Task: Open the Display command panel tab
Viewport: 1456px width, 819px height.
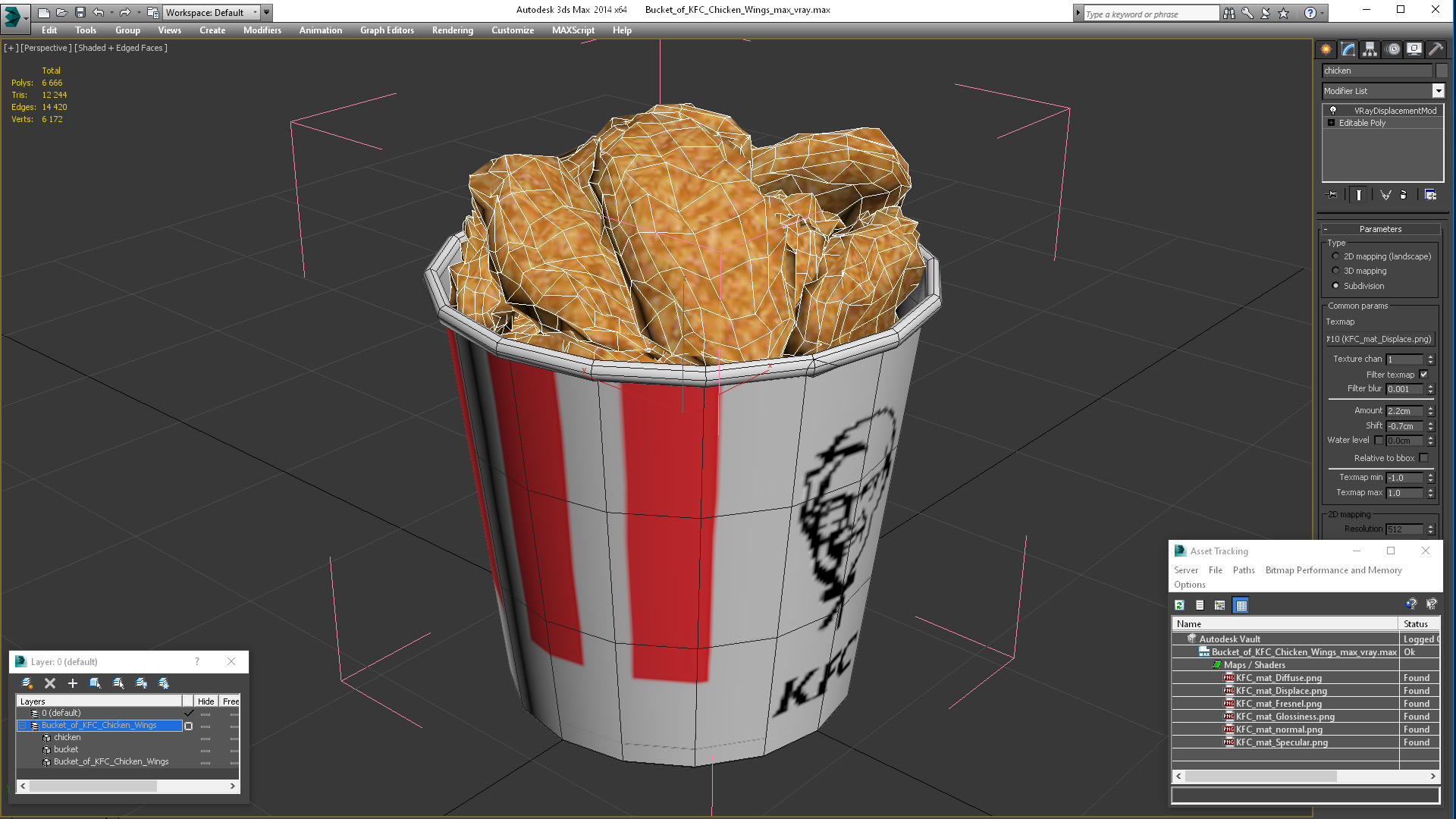Action: [x=1414, y=49]
